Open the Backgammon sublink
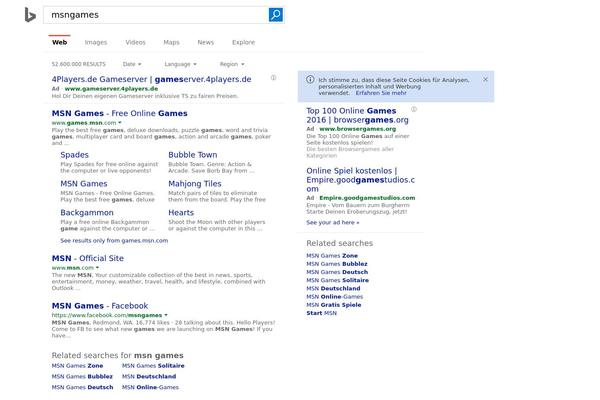The image size is (600, 400). 87,212
